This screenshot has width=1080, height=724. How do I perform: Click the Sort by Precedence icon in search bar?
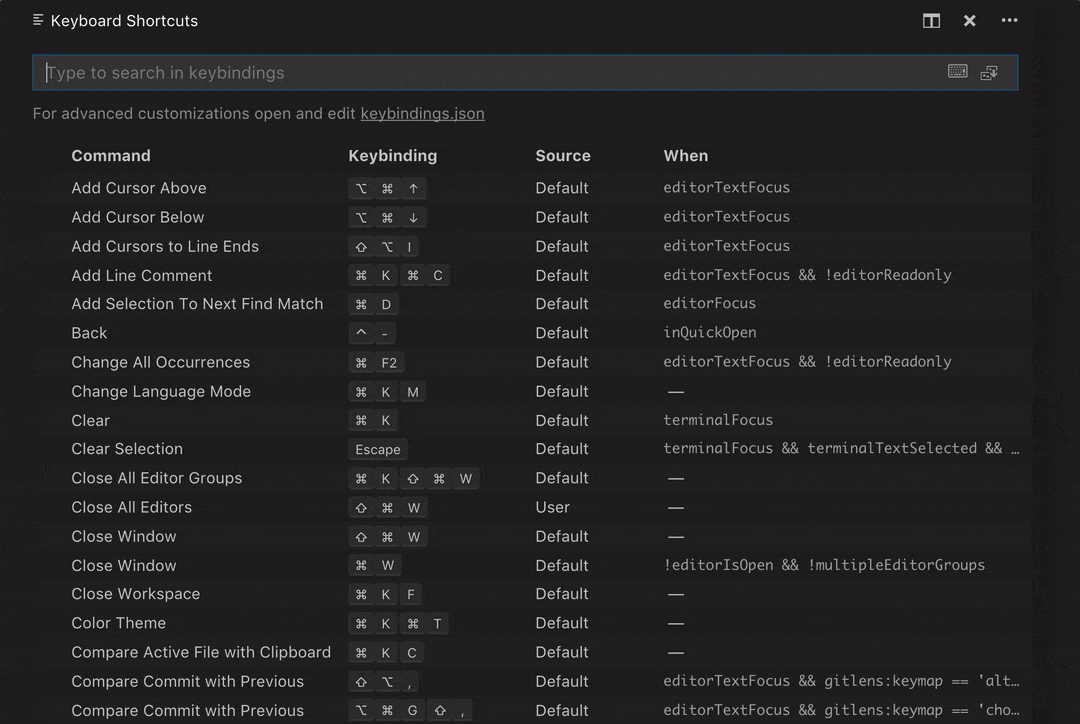coord(990,71)
